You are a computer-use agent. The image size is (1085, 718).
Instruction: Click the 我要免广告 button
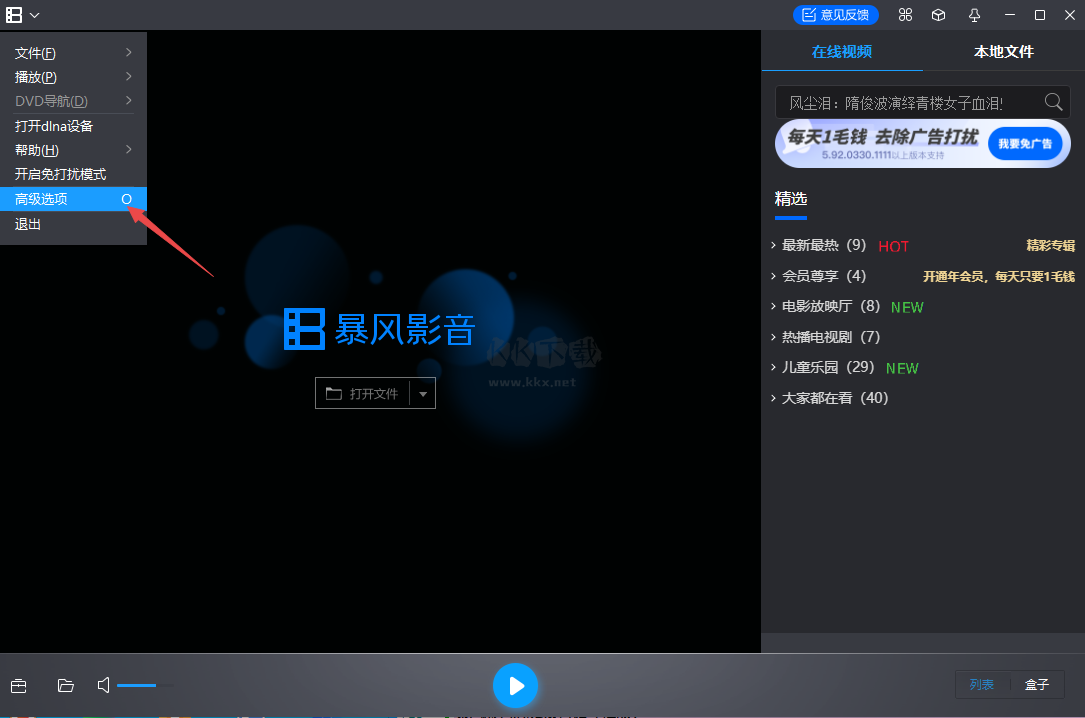click(1025, 144)
